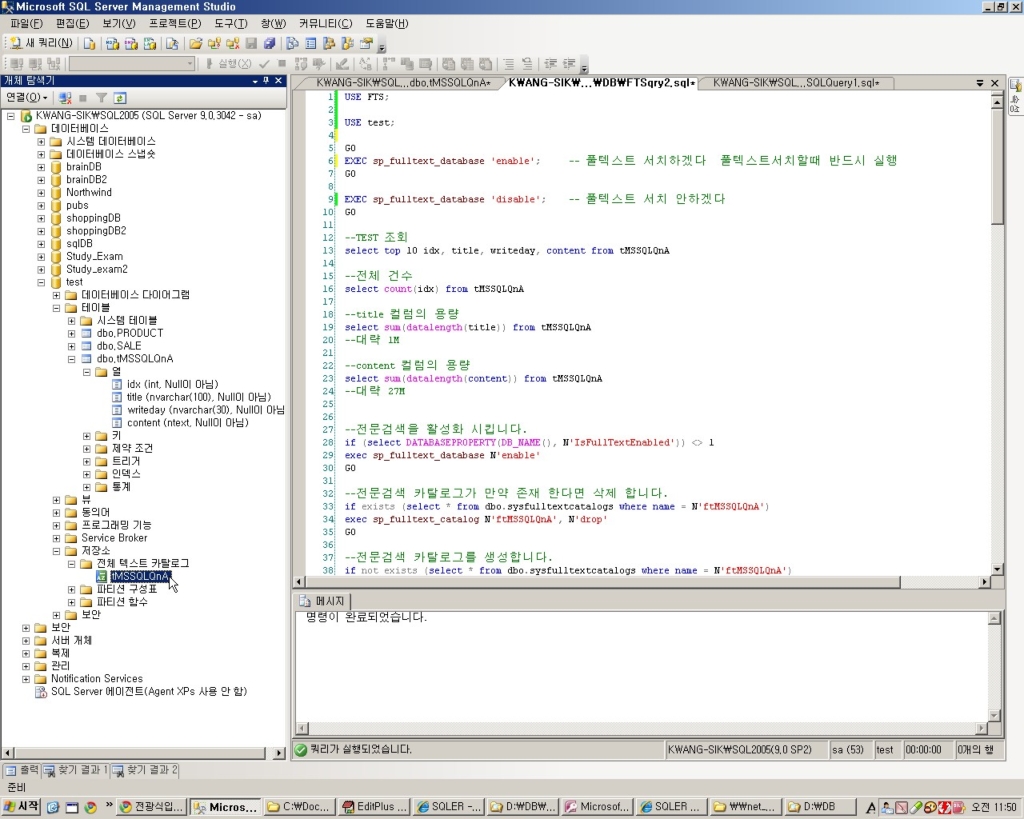Toggle auto-hide pin of Object Explorer
The width and height of the screenshot is (1024, 819).
click(266, 80)
